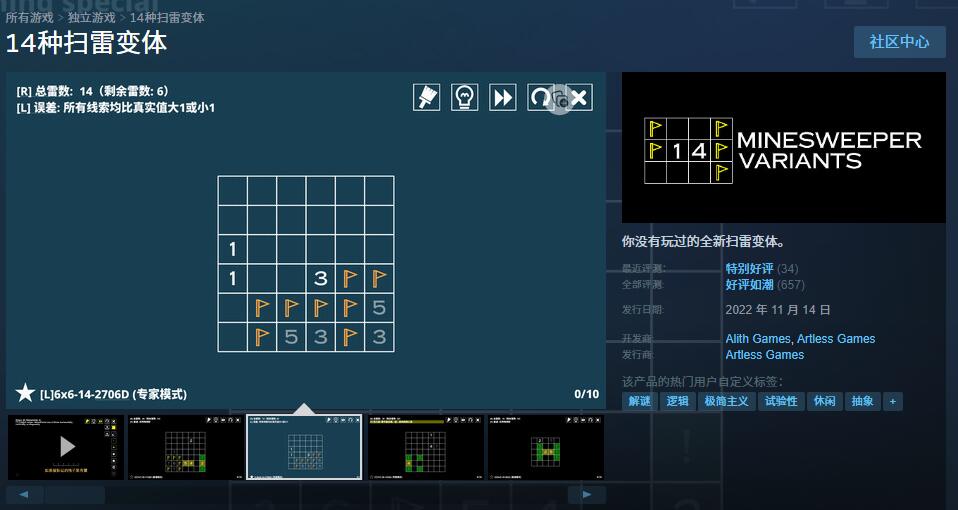
Task: Open the Alith Games developer page
Action: point(757,339)
